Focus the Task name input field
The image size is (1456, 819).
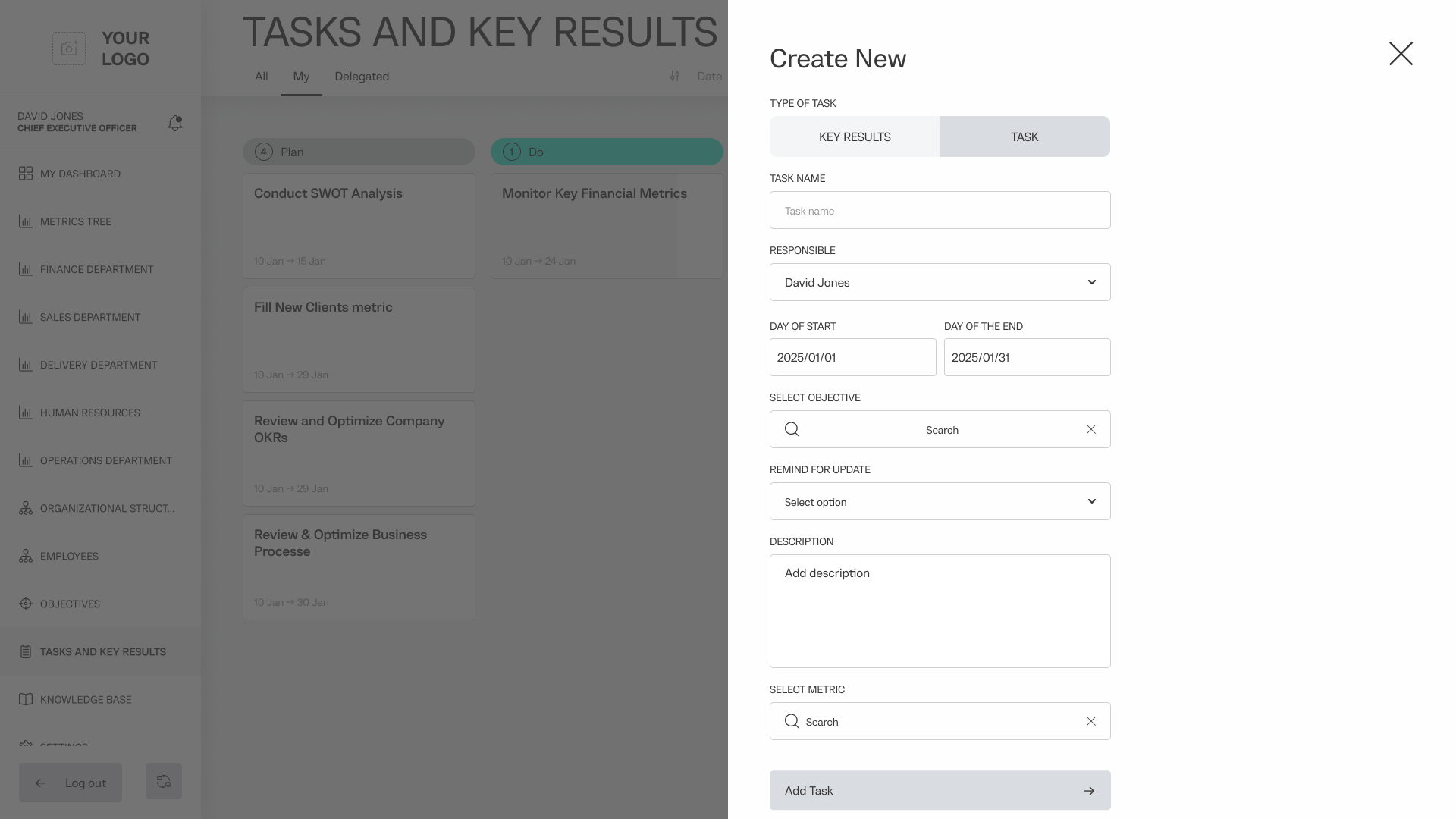point(940,210)
